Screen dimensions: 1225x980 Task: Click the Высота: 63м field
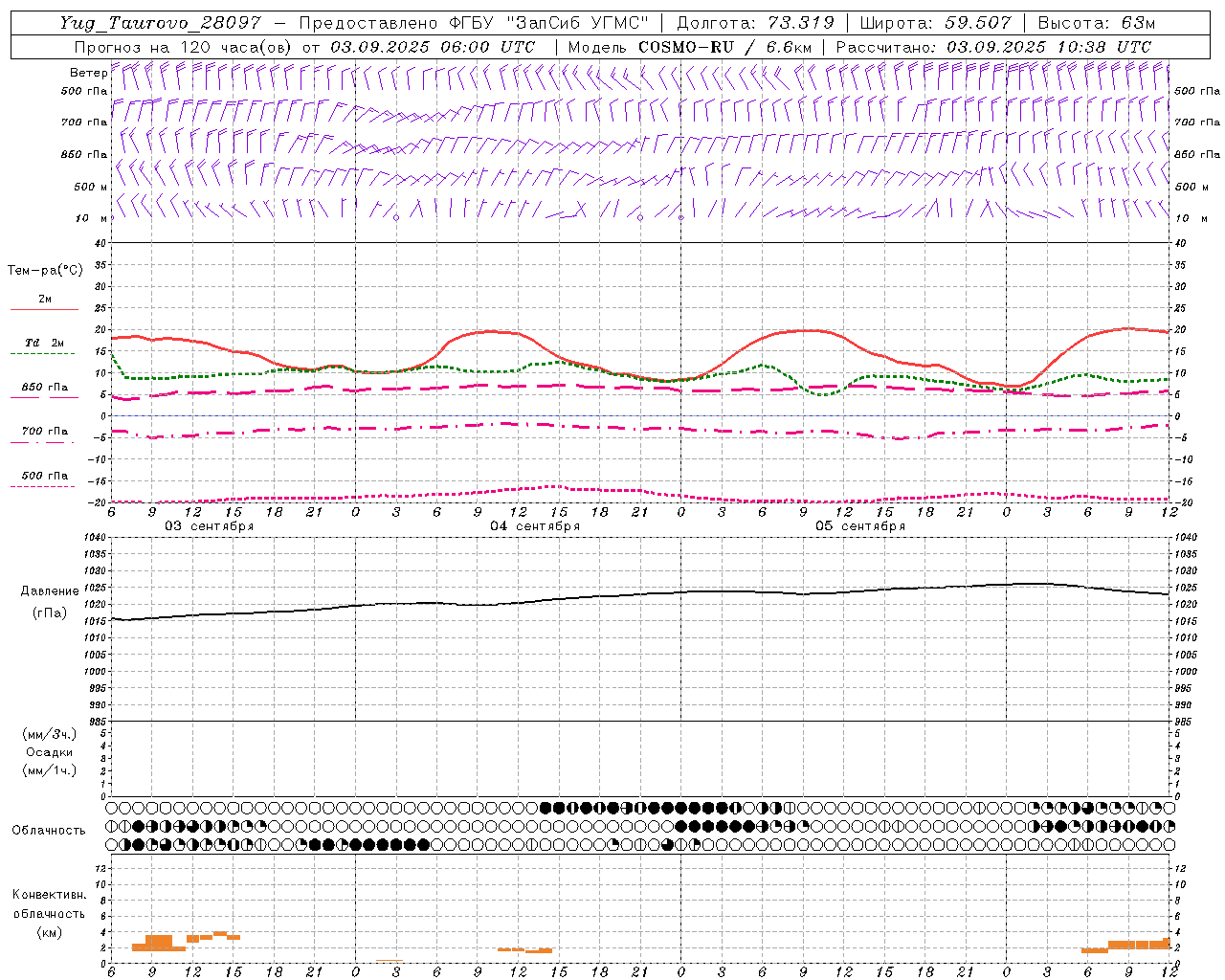click(1096, 23)
